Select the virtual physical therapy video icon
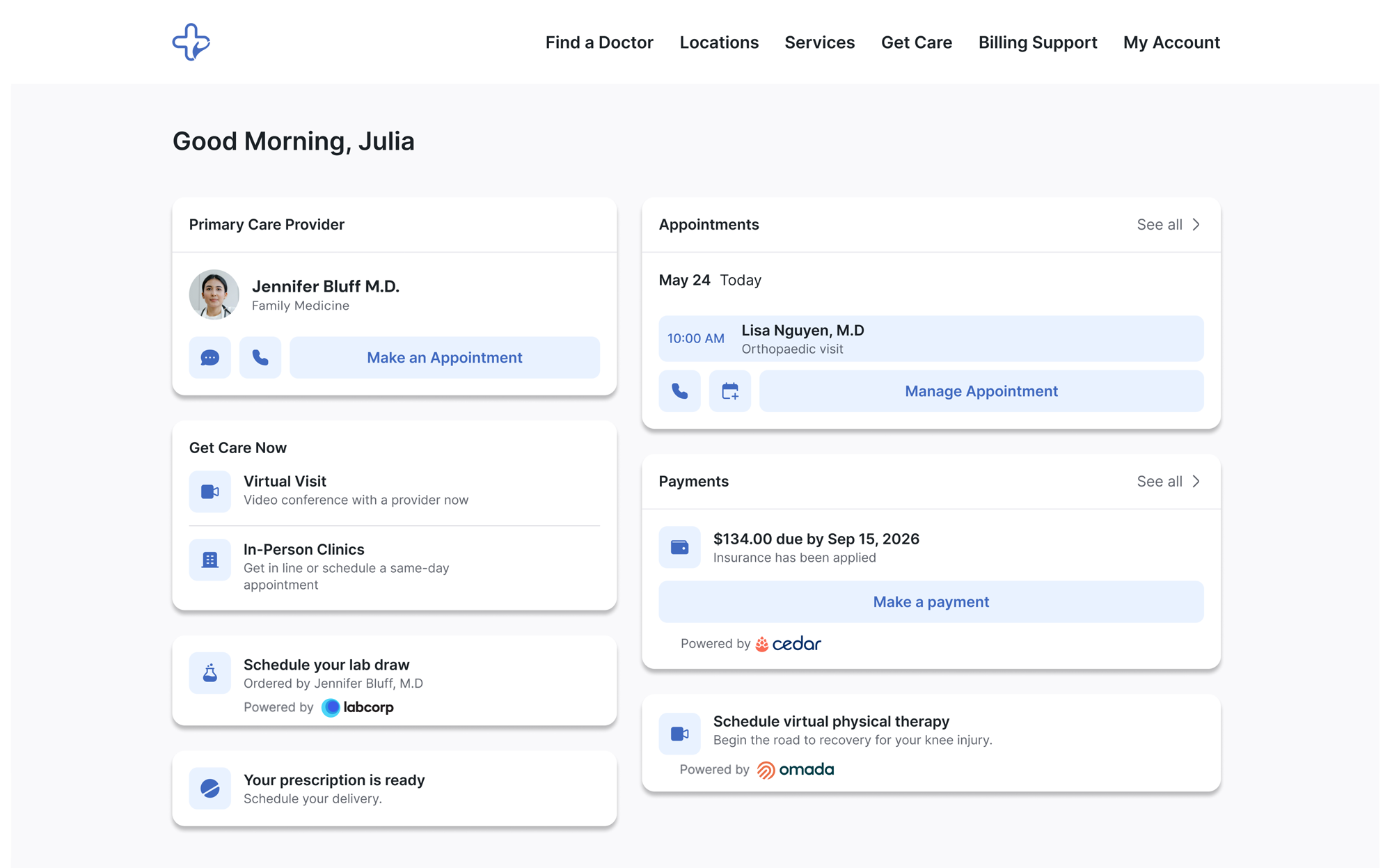1392x868 pixels. 679,733
